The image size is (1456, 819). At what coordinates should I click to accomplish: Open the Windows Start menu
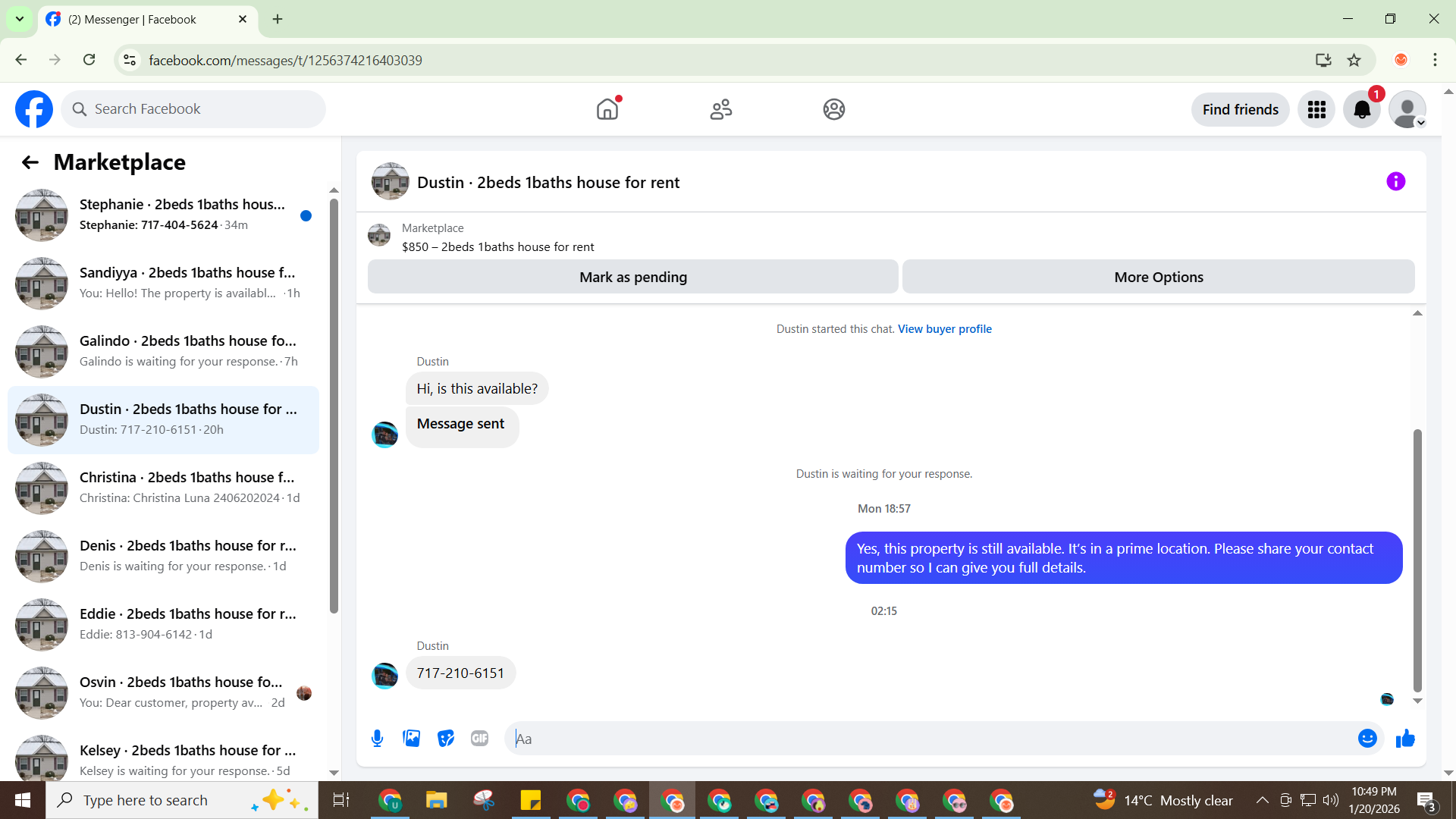click(x=23, y=800)
